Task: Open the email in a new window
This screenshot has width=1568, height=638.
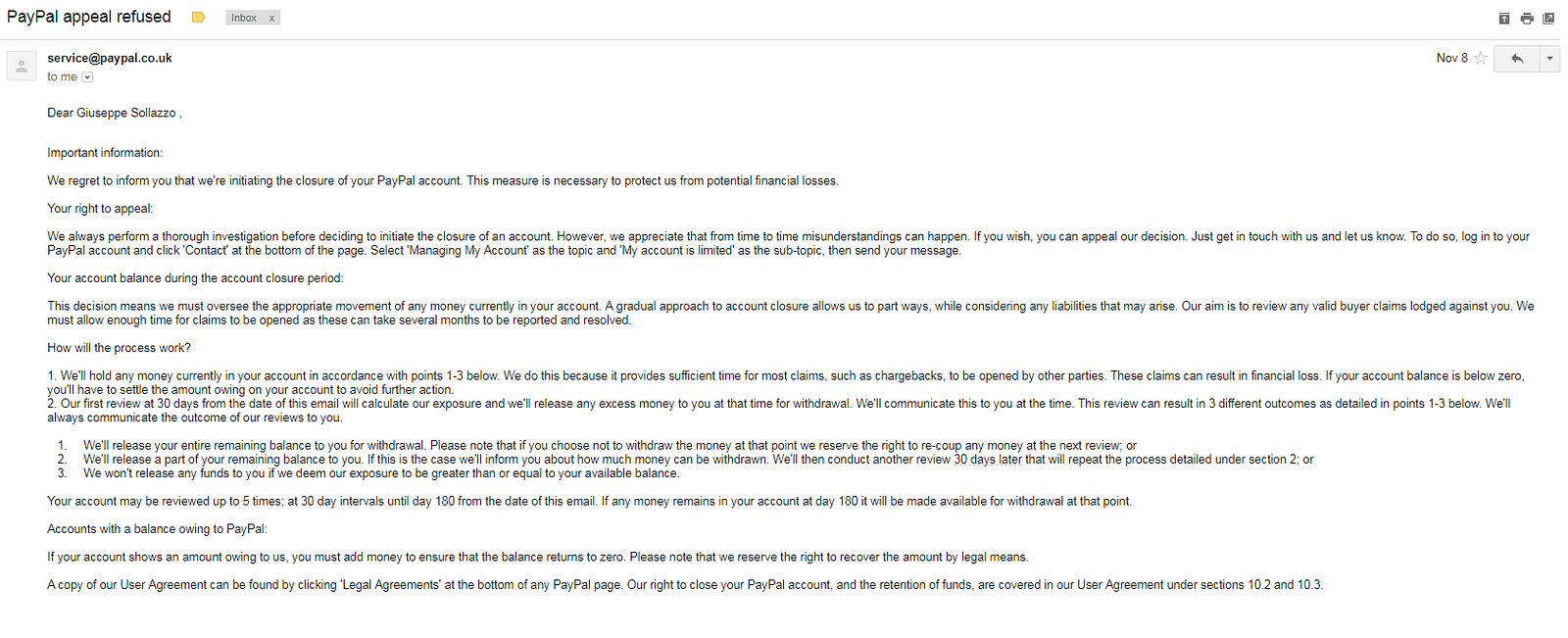Action: pyautogui.click(x=1548, y=19)
